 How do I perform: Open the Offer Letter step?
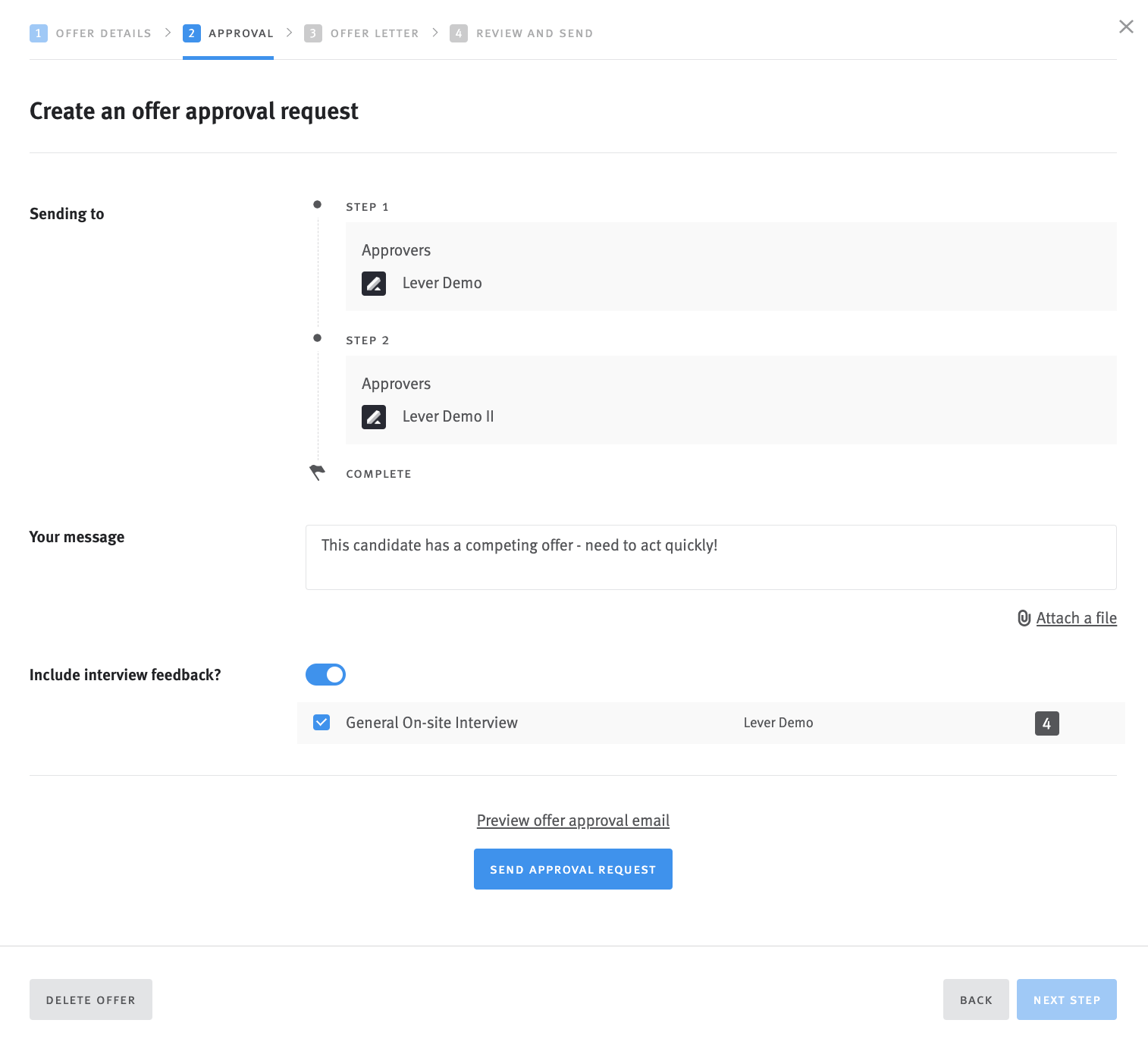pyautogui.click(x=375, y=33)
